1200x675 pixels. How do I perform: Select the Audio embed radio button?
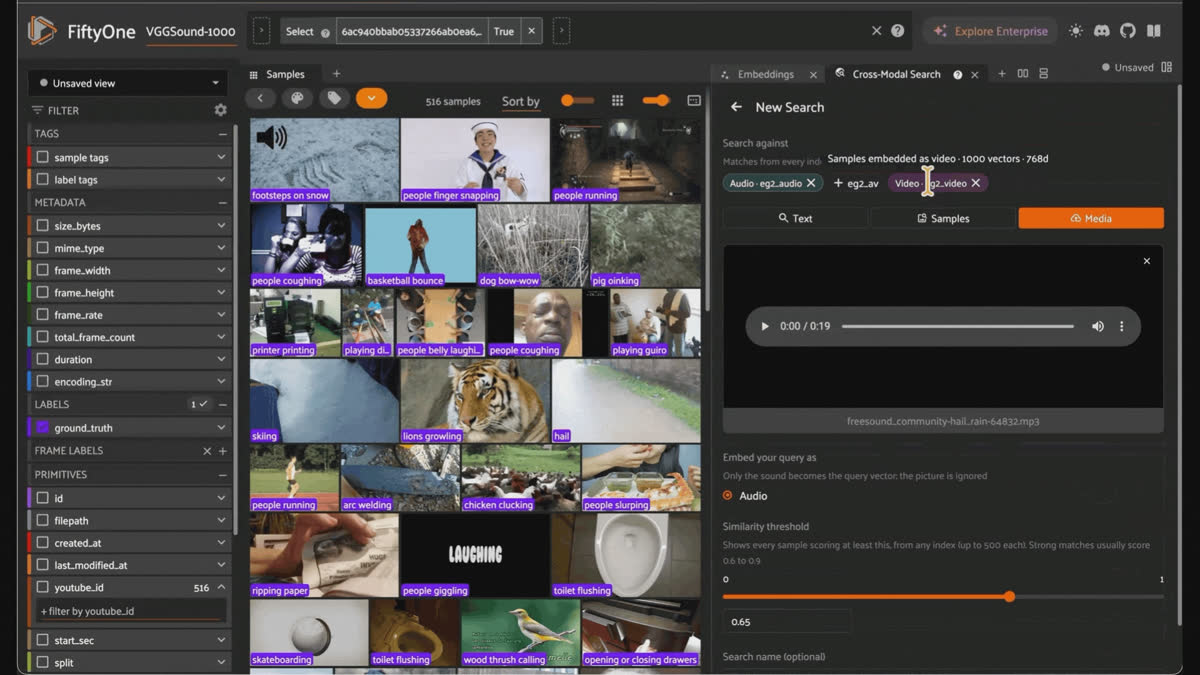pyautogui.click(x=728, y=496)
